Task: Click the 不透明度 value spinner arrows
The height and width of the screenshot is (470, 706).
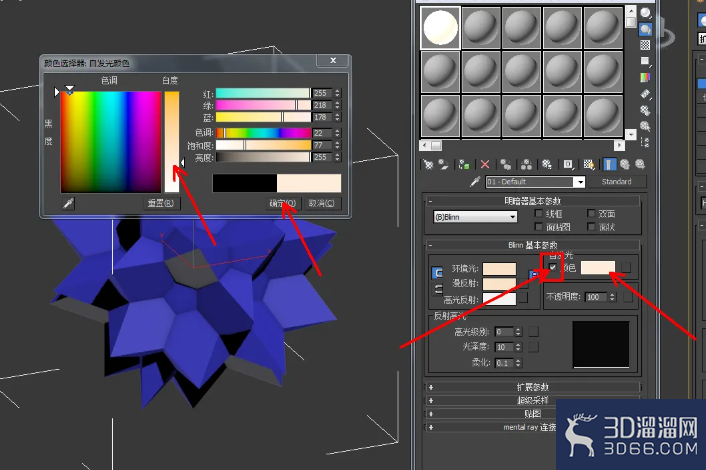Action: [x=612, y=297]
